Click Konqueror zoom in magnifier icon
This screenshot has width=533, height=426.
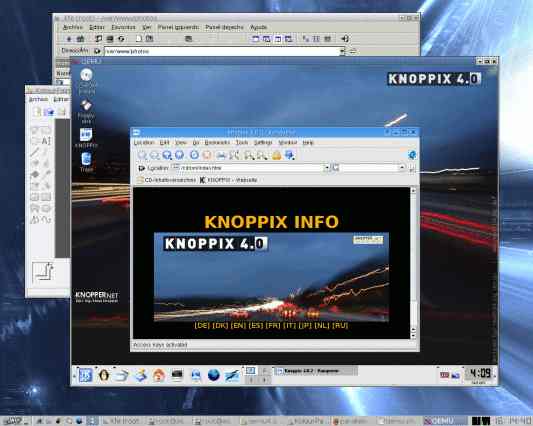(x=249, y=155)
